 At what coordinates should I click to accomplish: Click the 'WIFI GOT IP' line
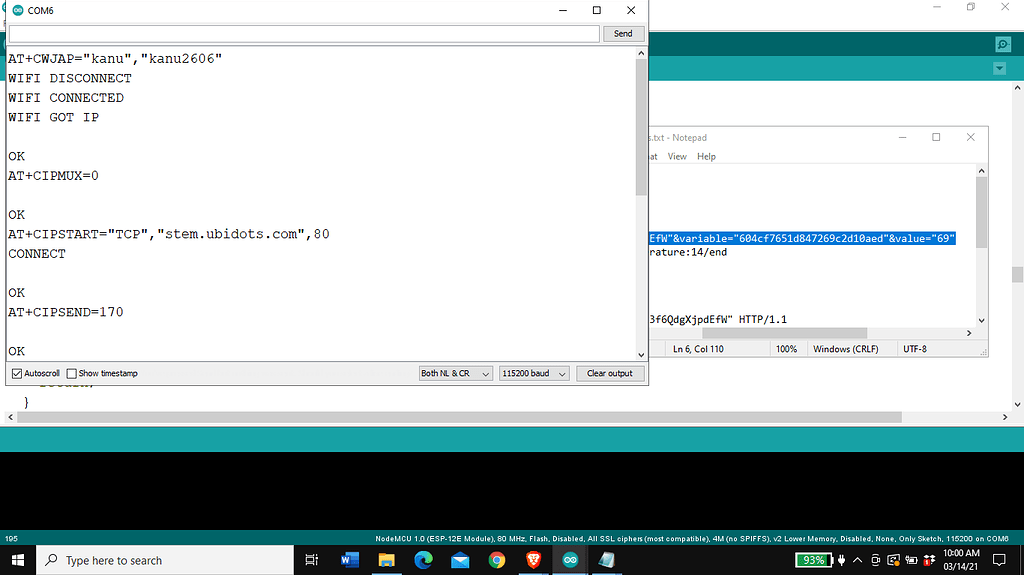point(54,118)
